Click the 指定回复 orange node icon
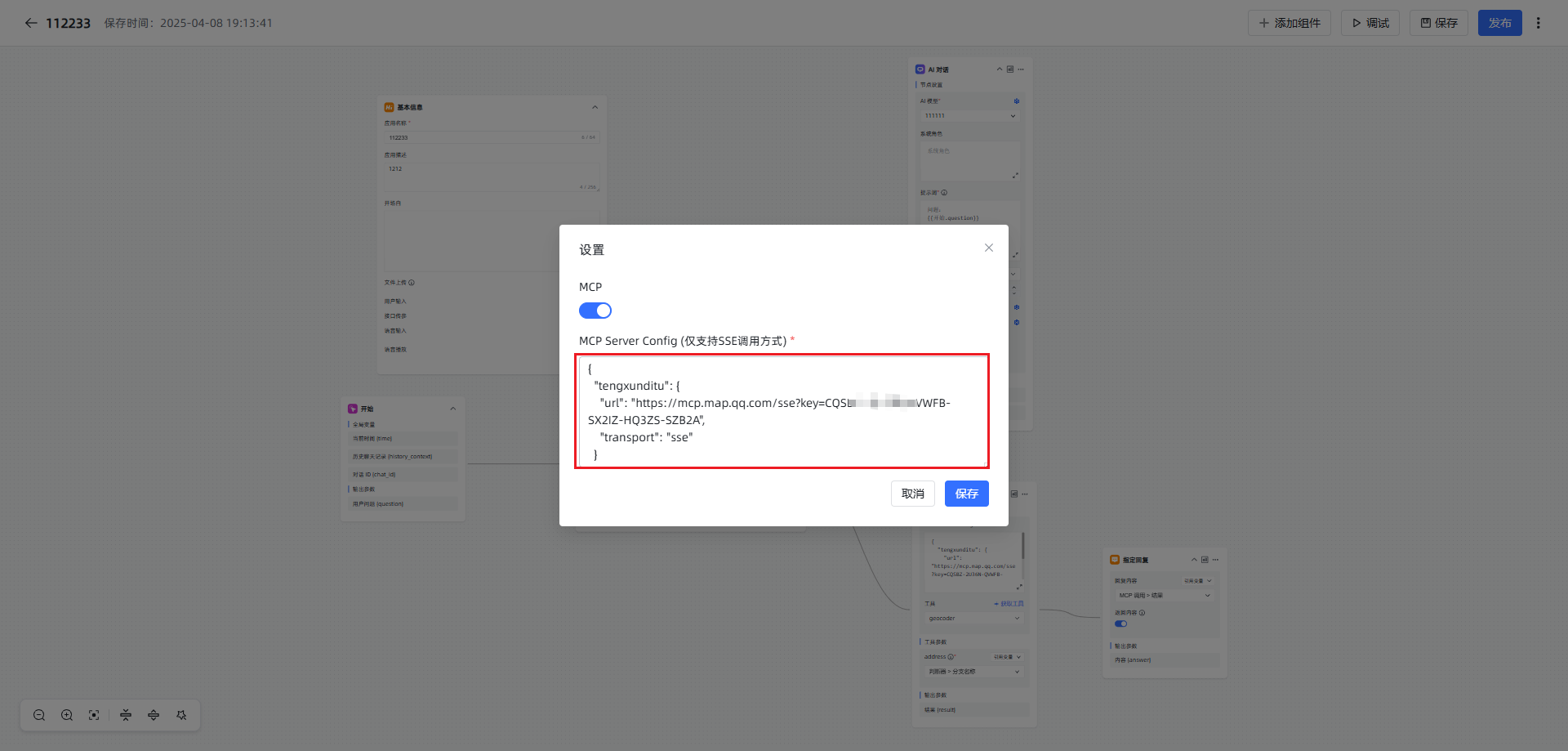Viewport: 1568px width, 751px height. pyautogui.click(x=1115, y=560)
